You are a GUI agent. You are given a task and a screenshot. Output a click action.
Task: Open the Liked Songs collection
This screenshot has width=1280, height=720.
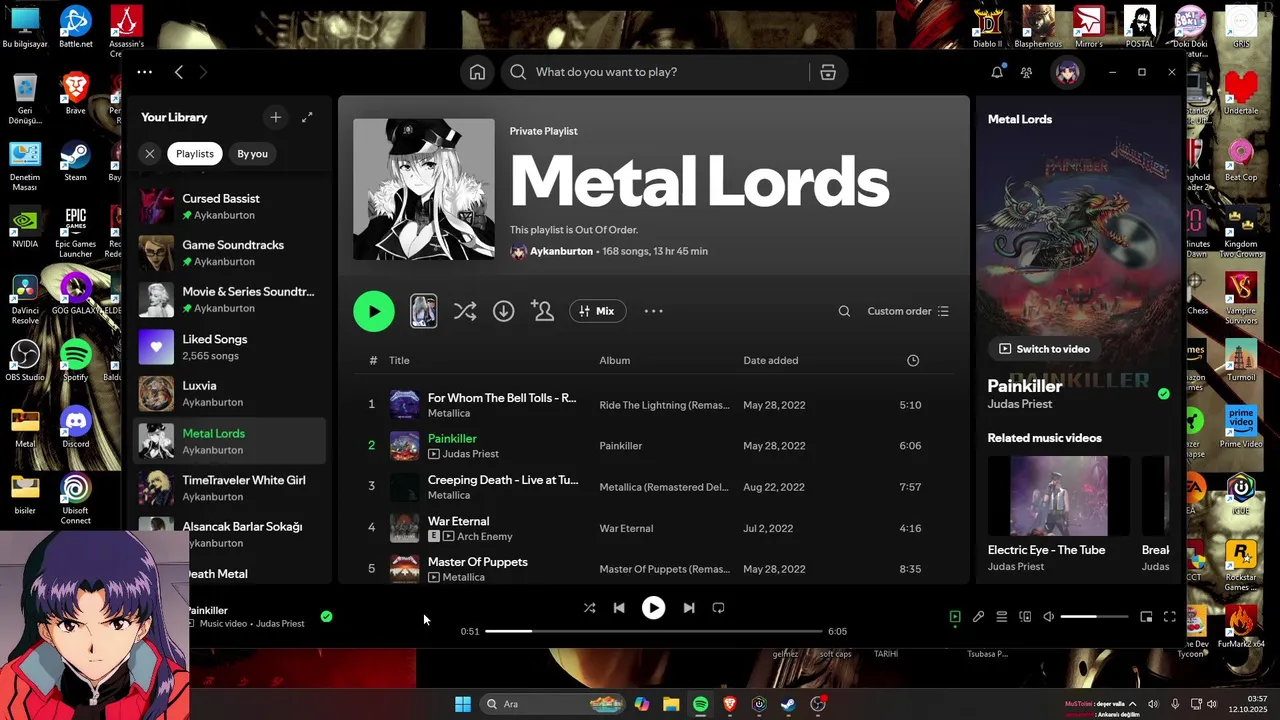[229, 347]
